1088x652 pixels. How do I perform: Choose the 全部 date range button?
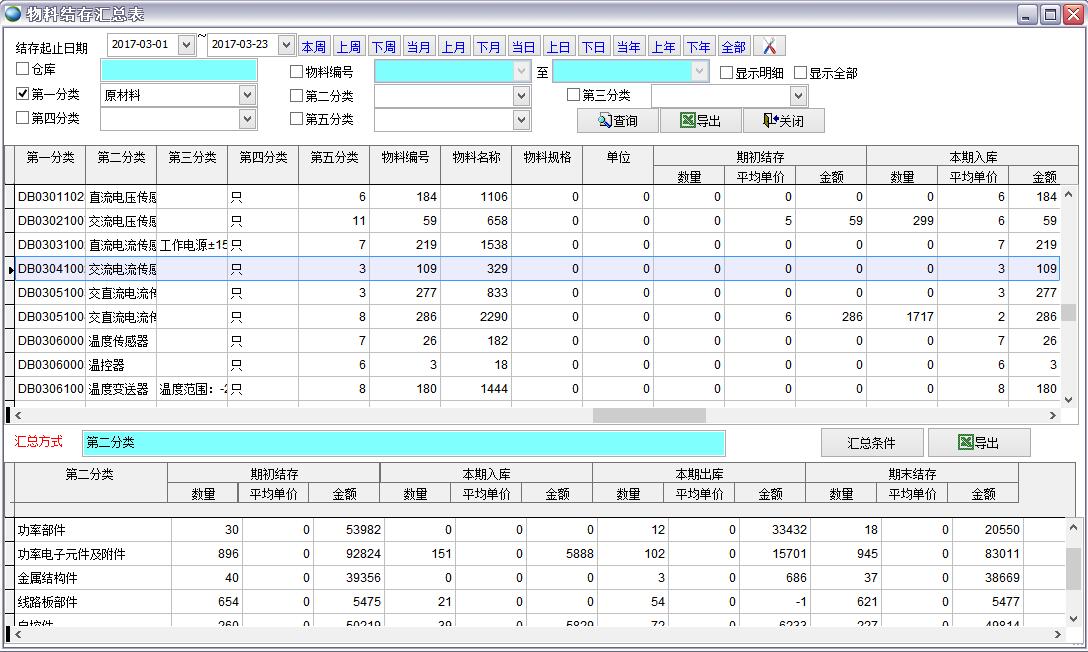(733, 47)
